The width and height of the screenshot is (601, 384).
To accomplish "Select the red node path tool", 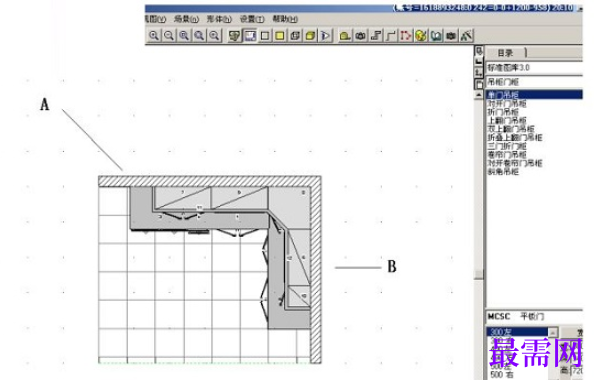I will click(406, 36).
